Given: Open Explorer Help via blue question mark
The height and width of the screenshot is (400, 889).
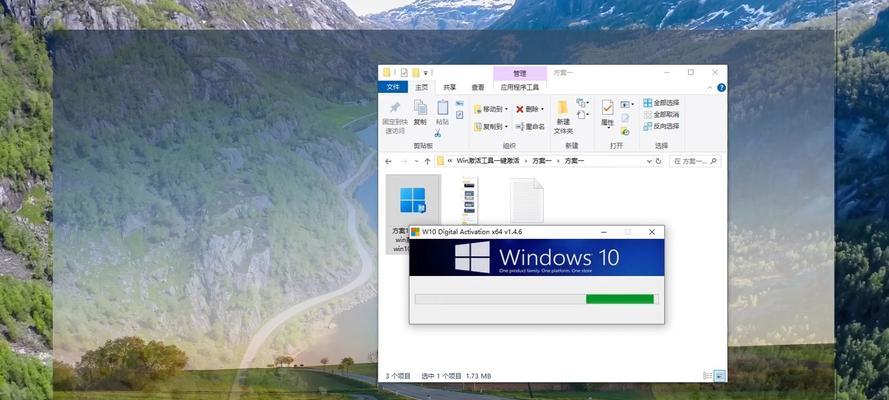Looking at the screenshot, I should click(x=721, y=88).
